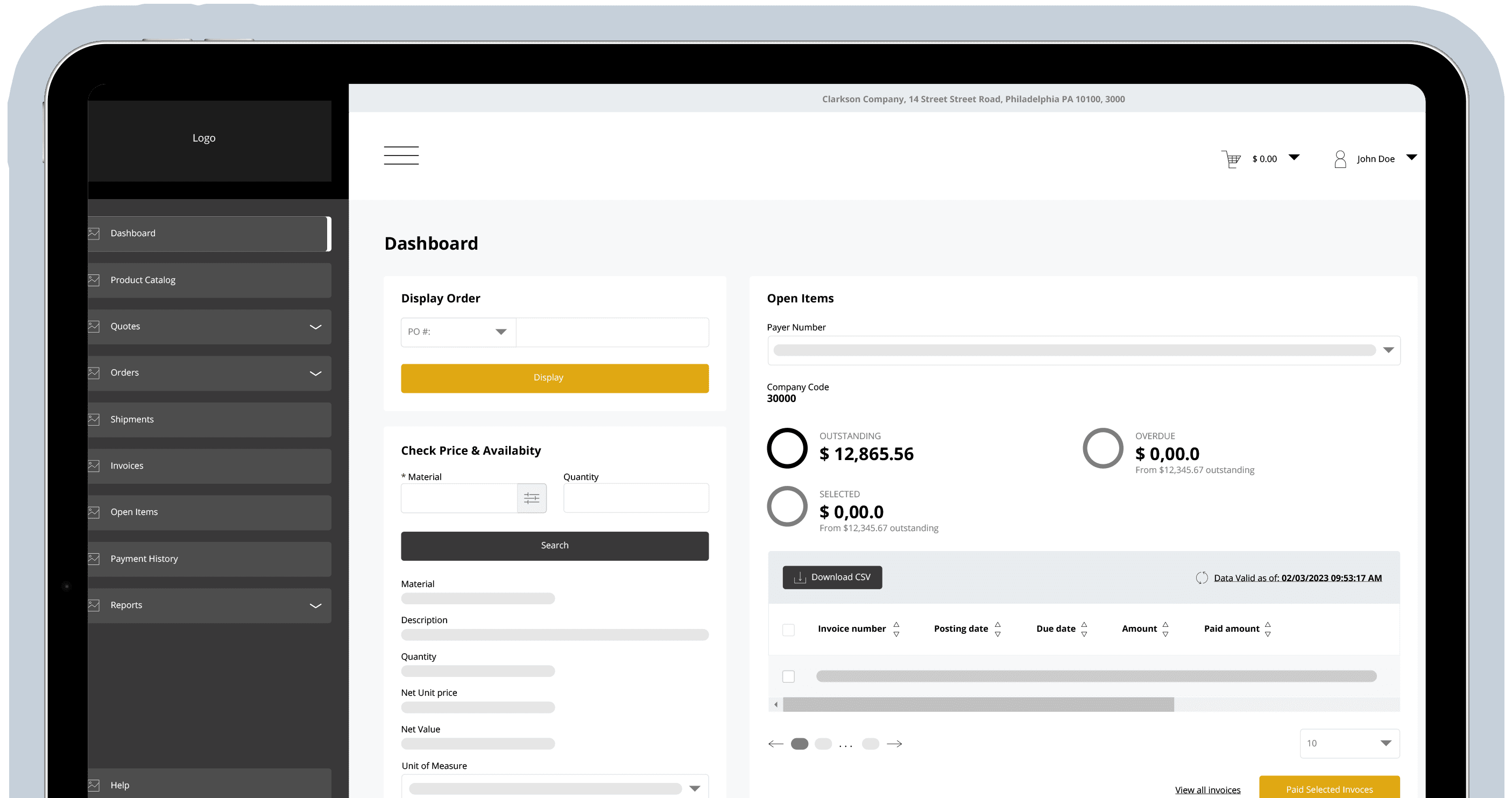This screenshot has height=798, width=1512.
Task: Sort by Paid amount arrows
Action: coord(1268,629)
